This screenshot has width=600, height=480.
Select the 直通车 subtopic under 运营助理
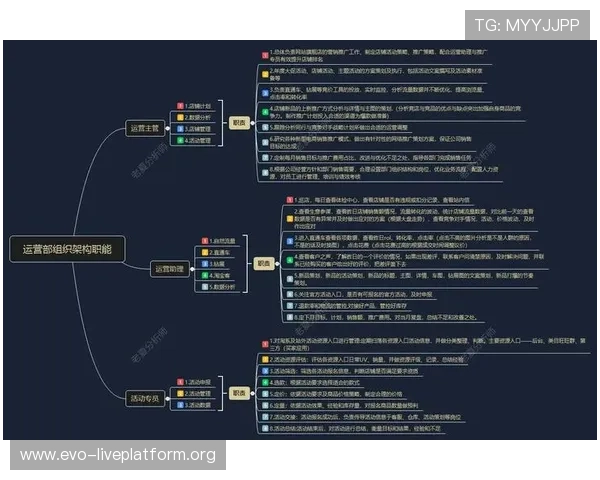[224, 253]
